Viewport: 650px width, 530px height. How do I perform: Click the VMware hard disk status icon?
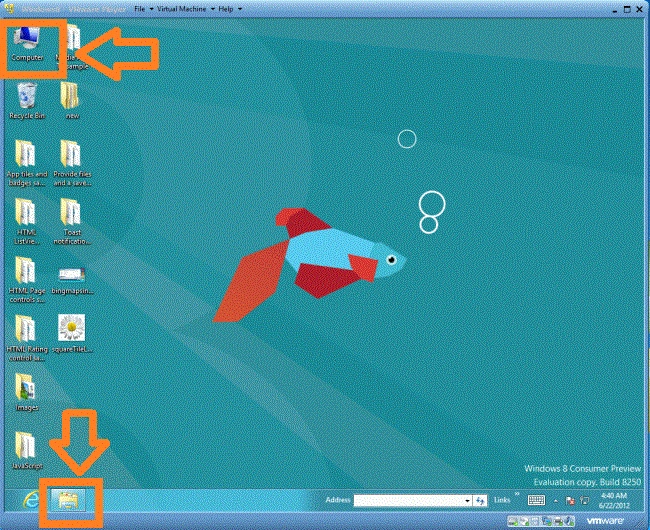tap(513, 521)
